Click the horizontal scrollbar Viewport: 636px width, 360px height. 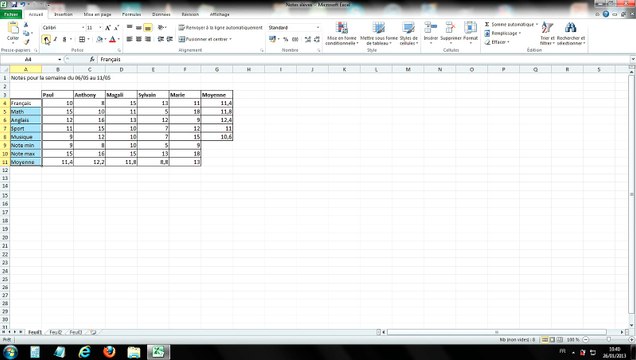(496, 332)
